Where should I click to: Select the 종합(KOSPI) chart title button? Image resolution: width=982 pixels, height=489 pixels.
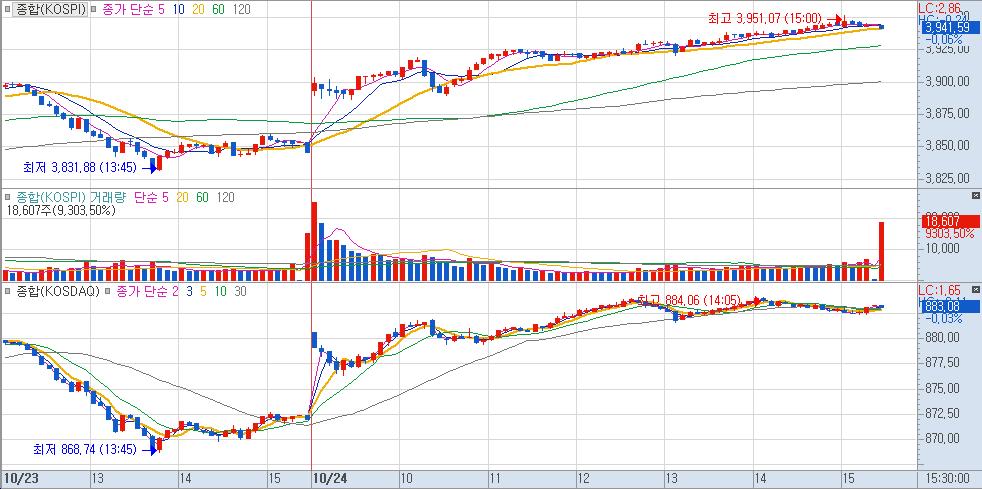point(51,10)
